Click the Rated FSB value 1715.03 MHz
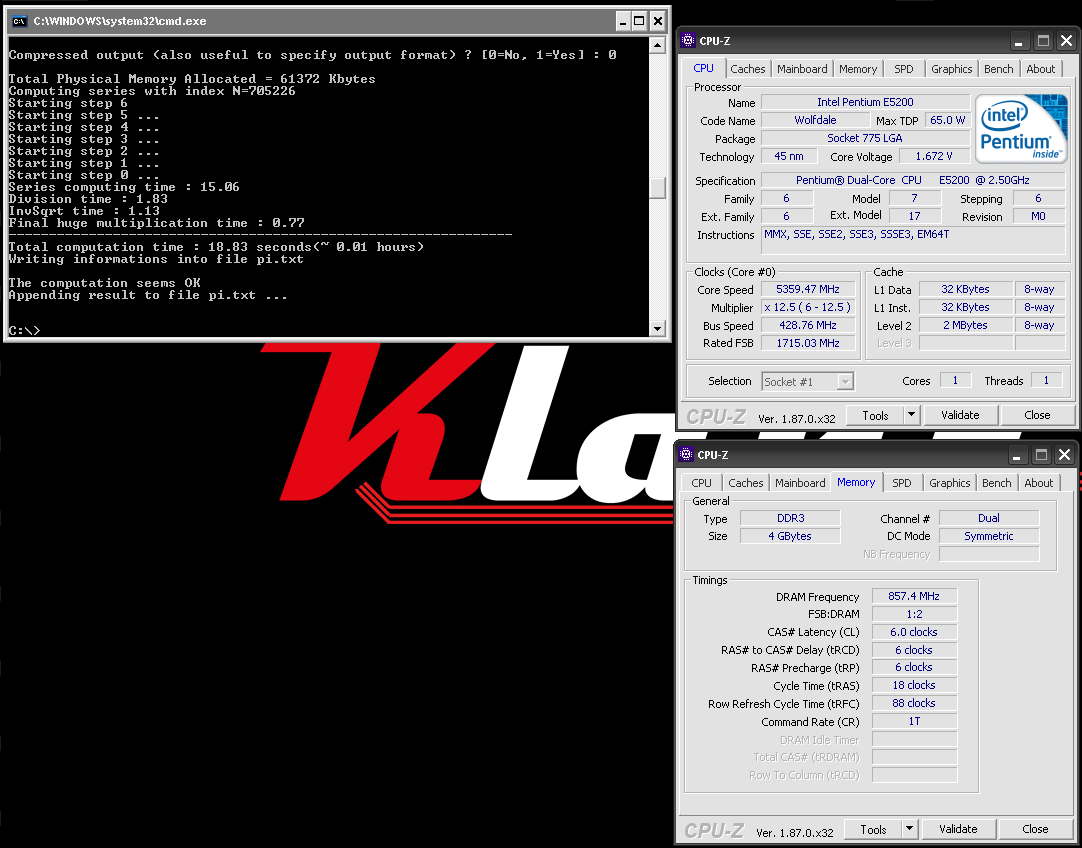Screen dimensions: 1082x848 pyautogui.click(x=808, y=343)
